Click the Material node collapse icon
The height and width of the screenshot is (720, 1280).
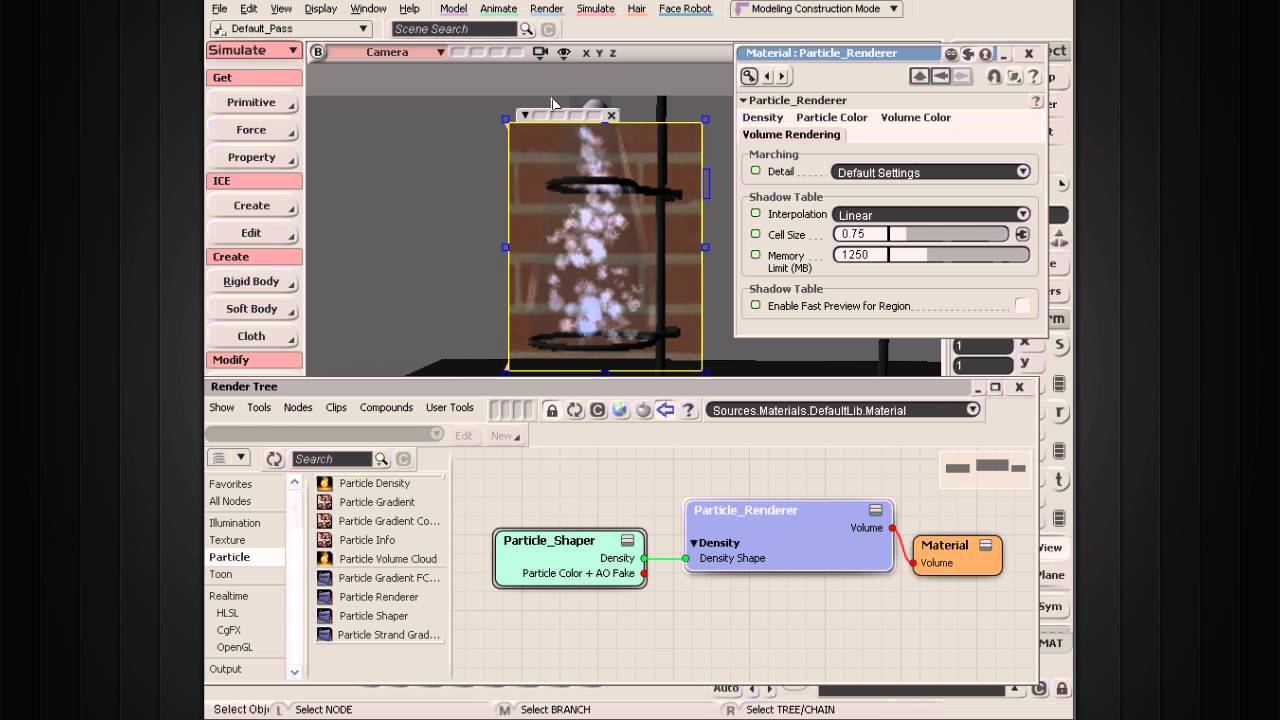(x=985, y=545)
